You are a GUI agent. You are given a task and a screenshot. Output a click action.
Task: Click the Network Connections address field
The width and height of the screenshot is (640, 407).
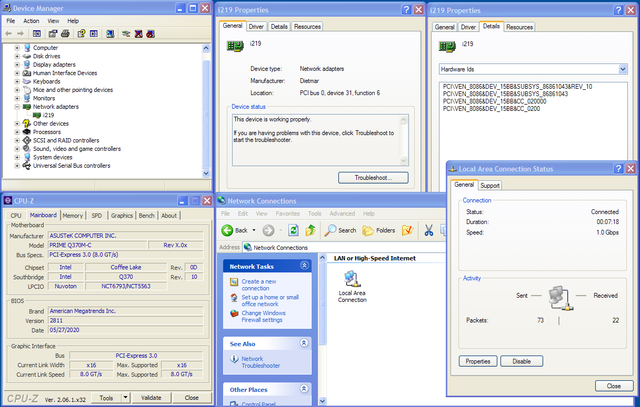[x=344, y=247]
